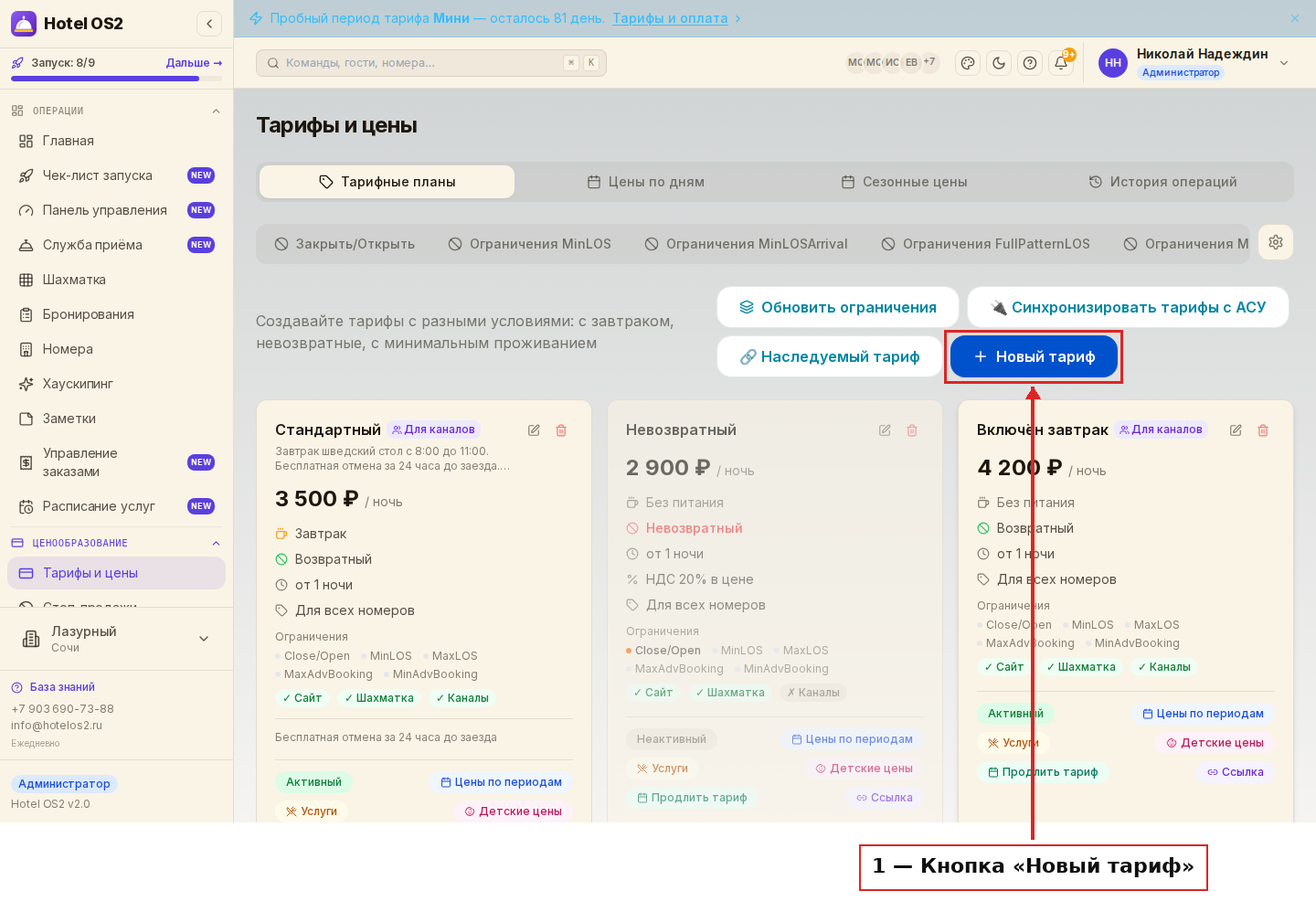Click Продлить тариф on Включён завтрак card
1316x912 pixels.
[x=1044, y=772]
